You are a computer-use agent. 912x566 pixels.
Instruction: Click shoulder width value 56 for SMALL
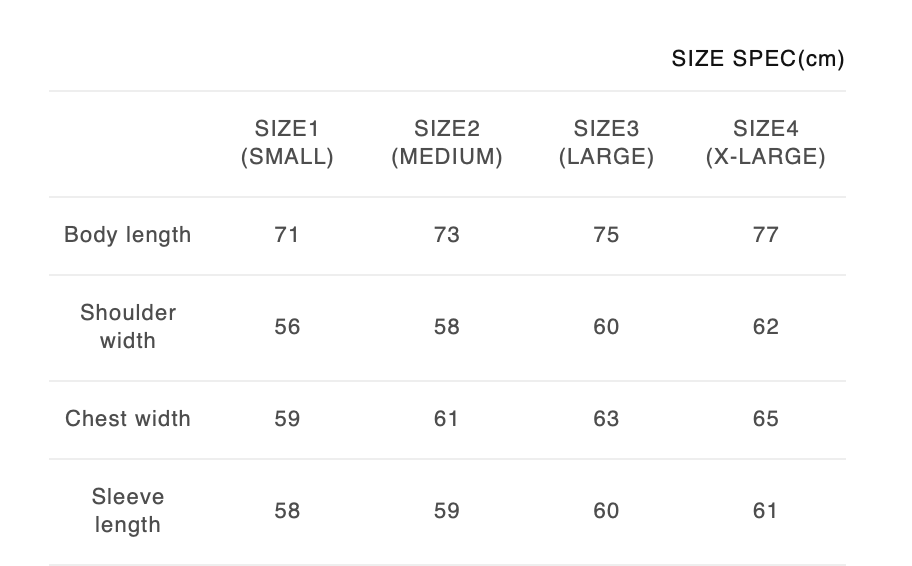pos(287,327)
